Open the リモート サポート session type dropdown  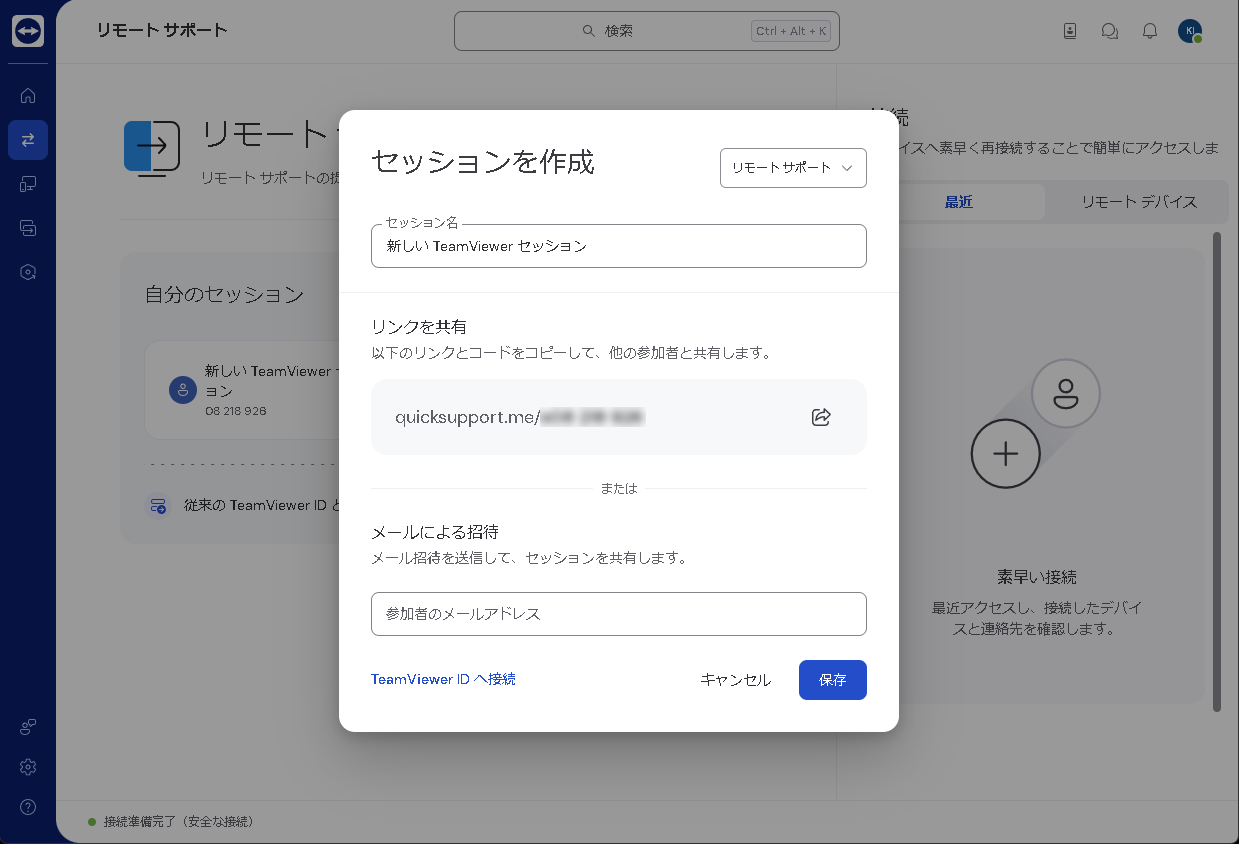[x=792, y=168]
